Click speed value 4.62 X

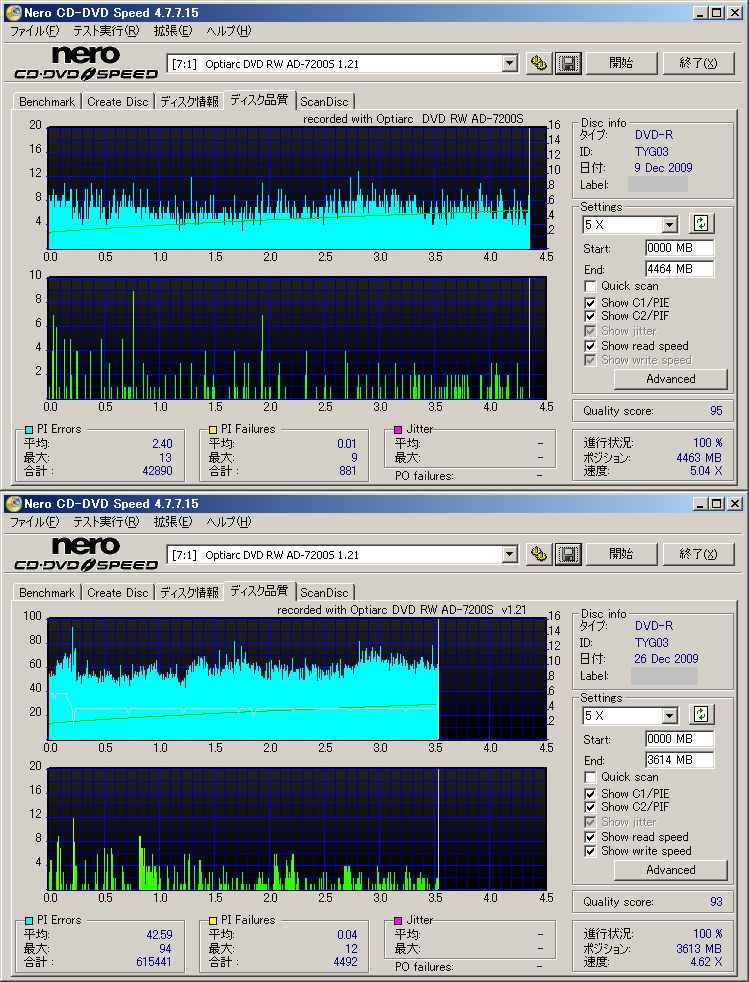706,962
